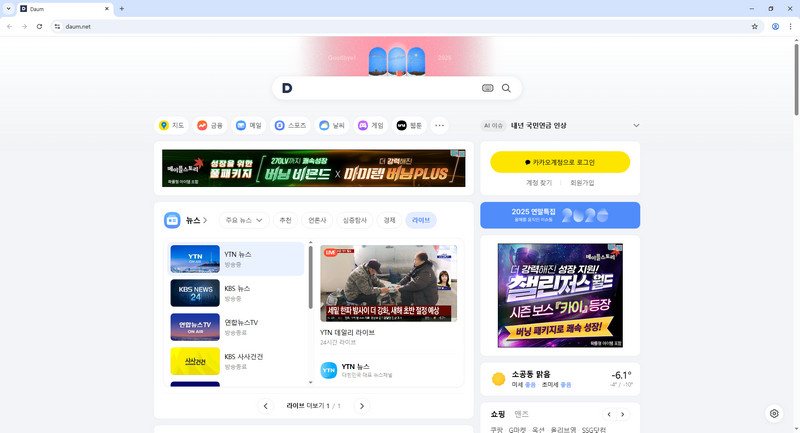Go to previous live news page
The width and height of the screenshot is (800, 433).
pyautogui.click(x=265, y=406)
